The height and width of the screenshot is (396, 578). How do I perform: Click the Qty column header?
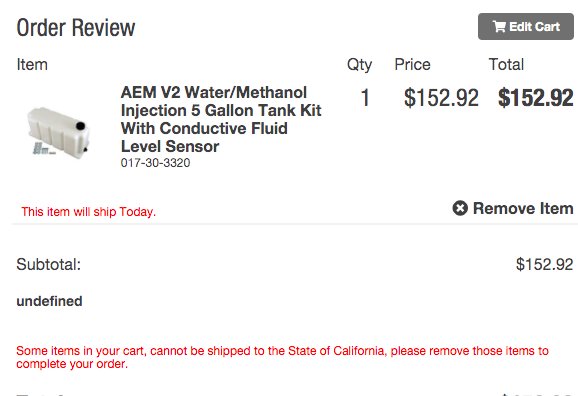359,65
